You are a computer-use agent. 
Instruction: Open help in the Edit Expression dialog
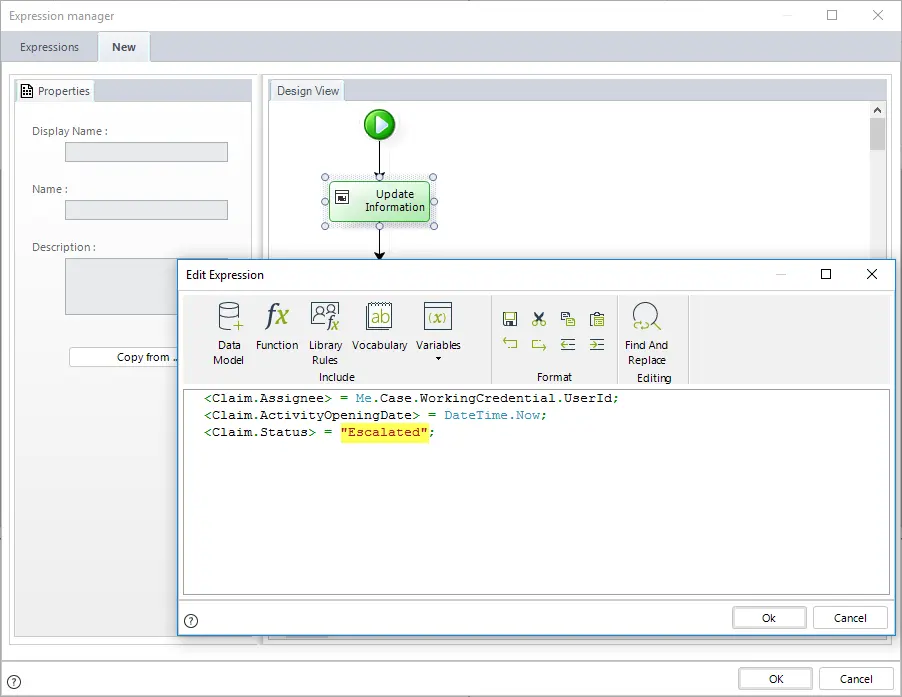191,621
